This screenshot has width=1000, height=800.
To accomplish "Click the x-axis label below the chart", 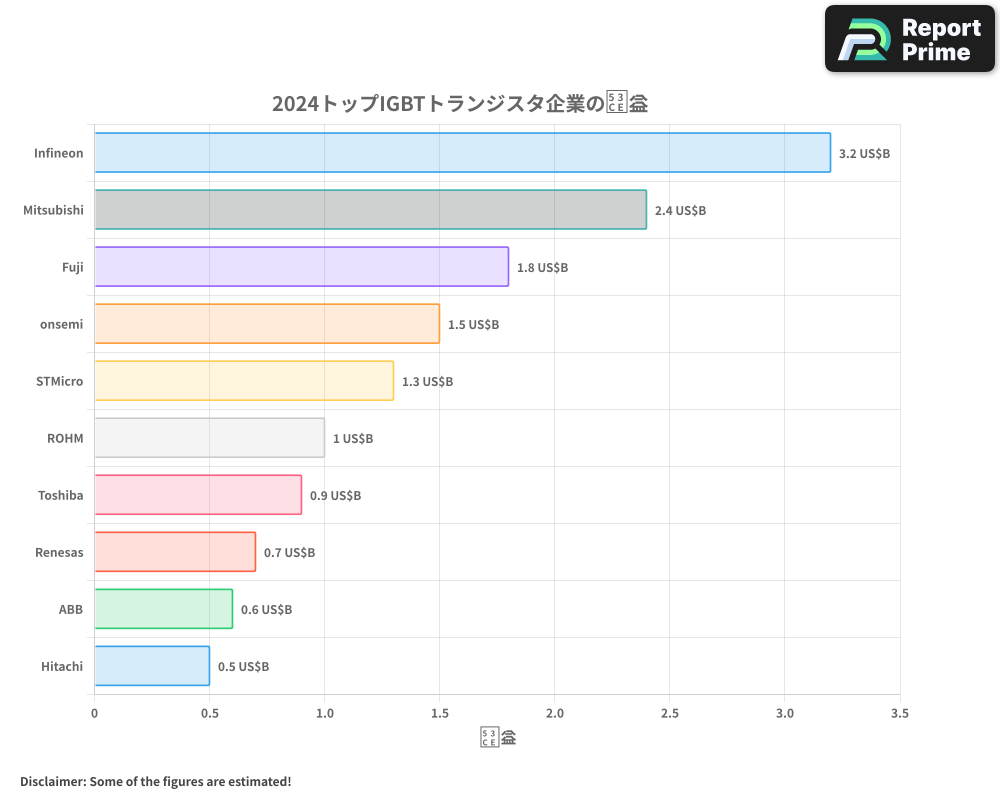I will [x=497, y=736].
